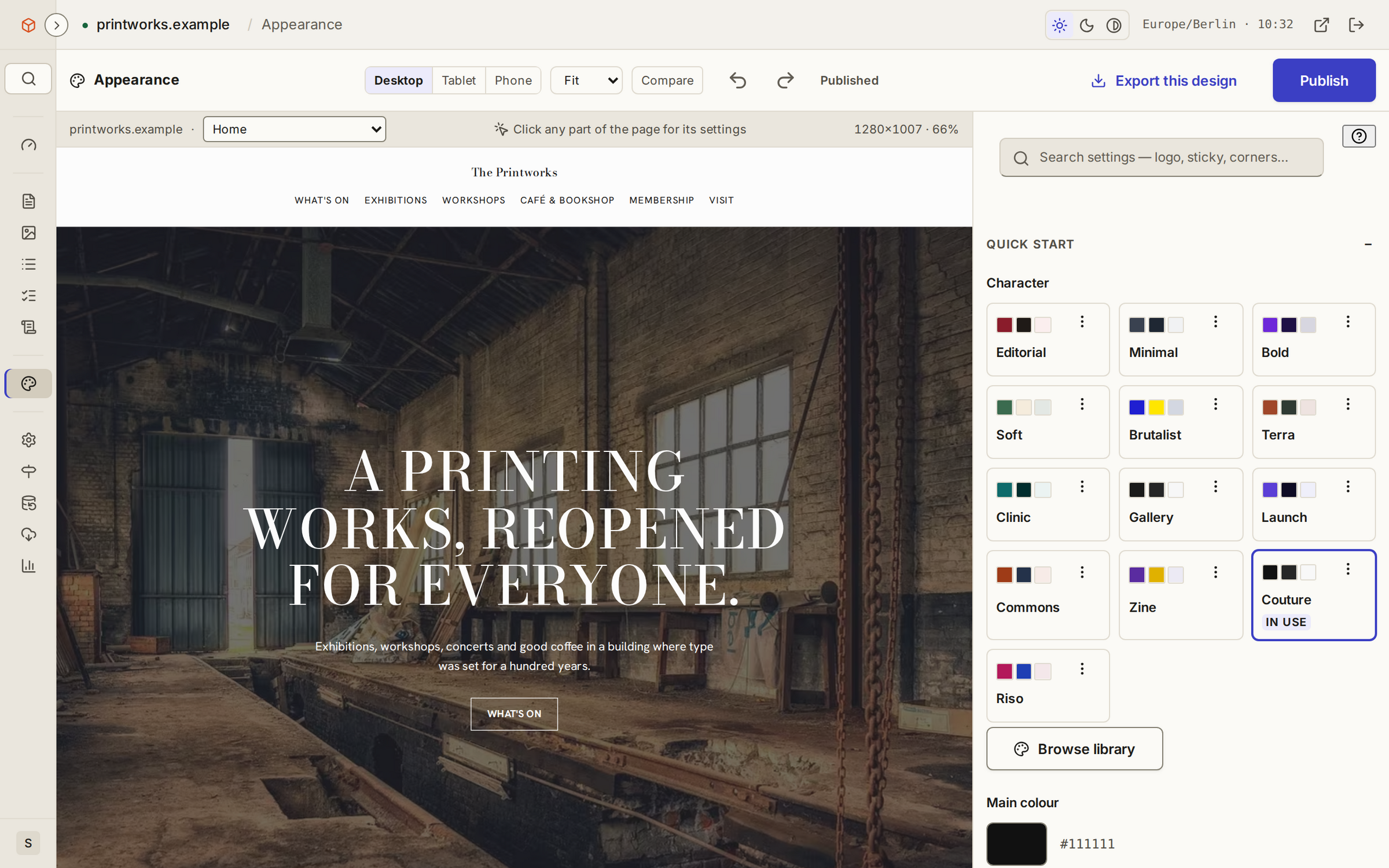Open the CAFÉ & BOOKSHOP nav item
Screen dimensions: 1389x868
point(567,200)
